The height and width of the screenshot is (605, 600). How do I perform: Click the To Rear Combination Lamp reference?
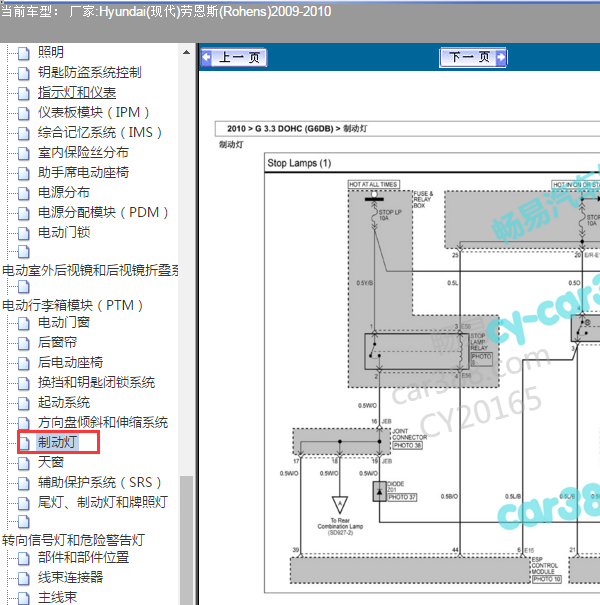point(340,526)
